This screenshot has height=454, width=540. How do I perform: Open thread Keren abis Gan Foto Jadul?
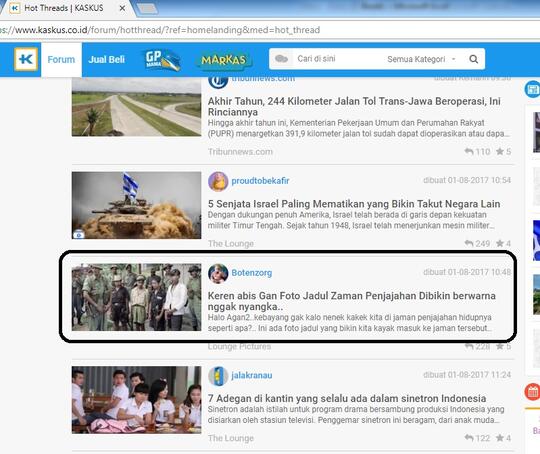352,301
